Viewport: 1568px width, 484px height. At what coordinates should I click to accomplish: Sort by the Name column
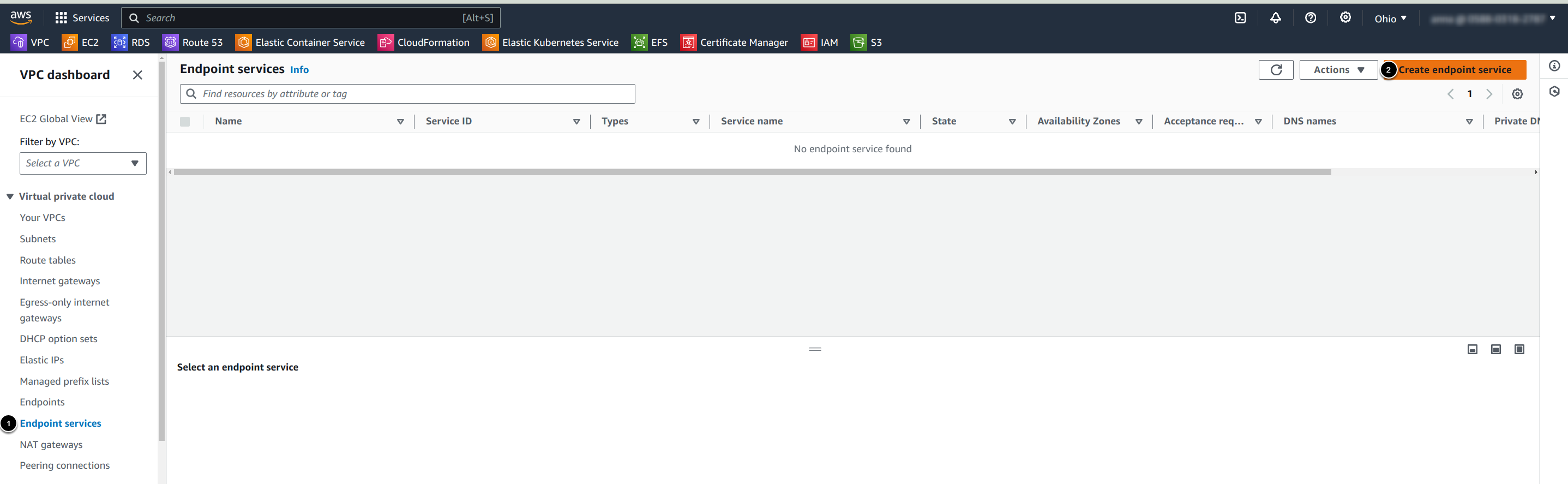[x=400, y=122]
